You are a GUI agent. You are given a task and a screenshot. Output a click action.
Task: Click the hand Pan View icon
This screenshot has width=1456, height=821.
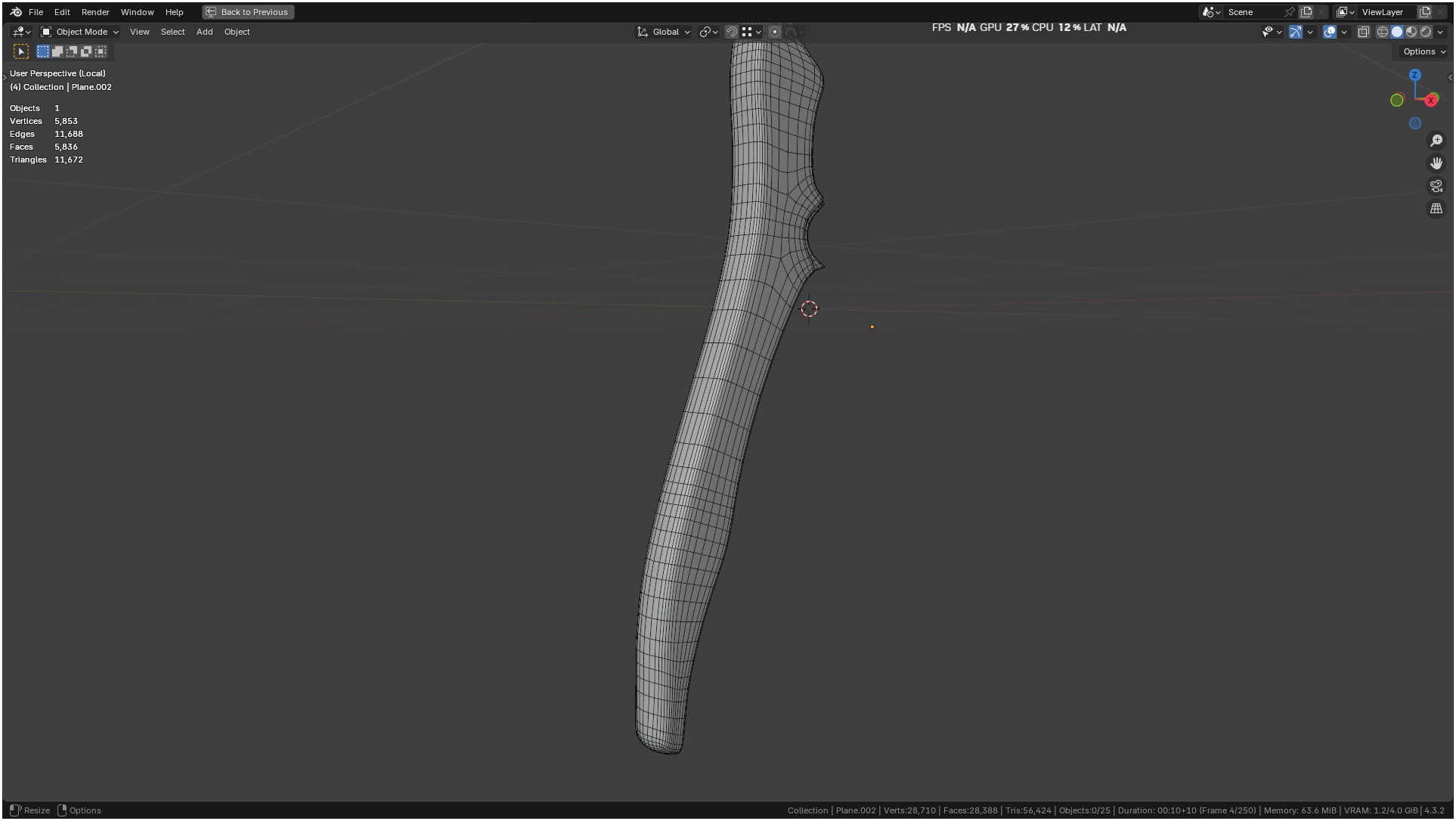(1436, 163)
